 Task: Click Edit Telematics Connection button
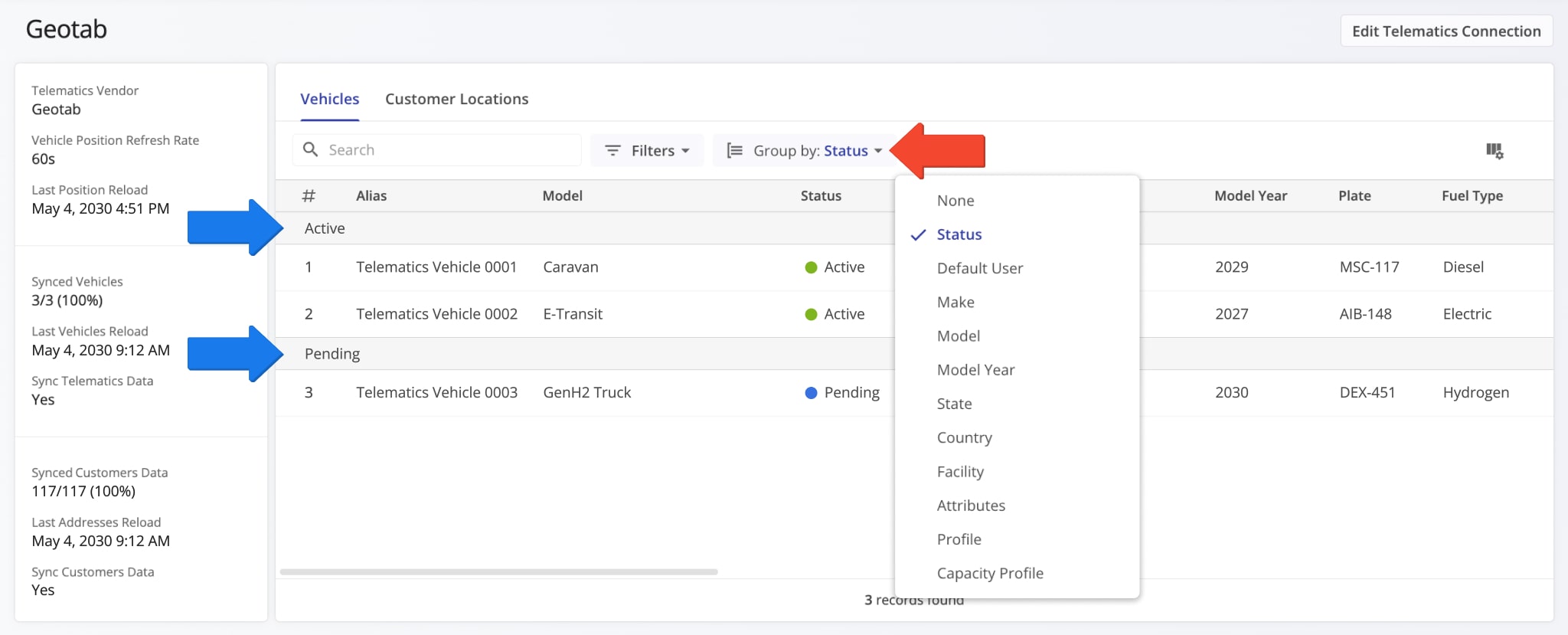point(1446,31)
